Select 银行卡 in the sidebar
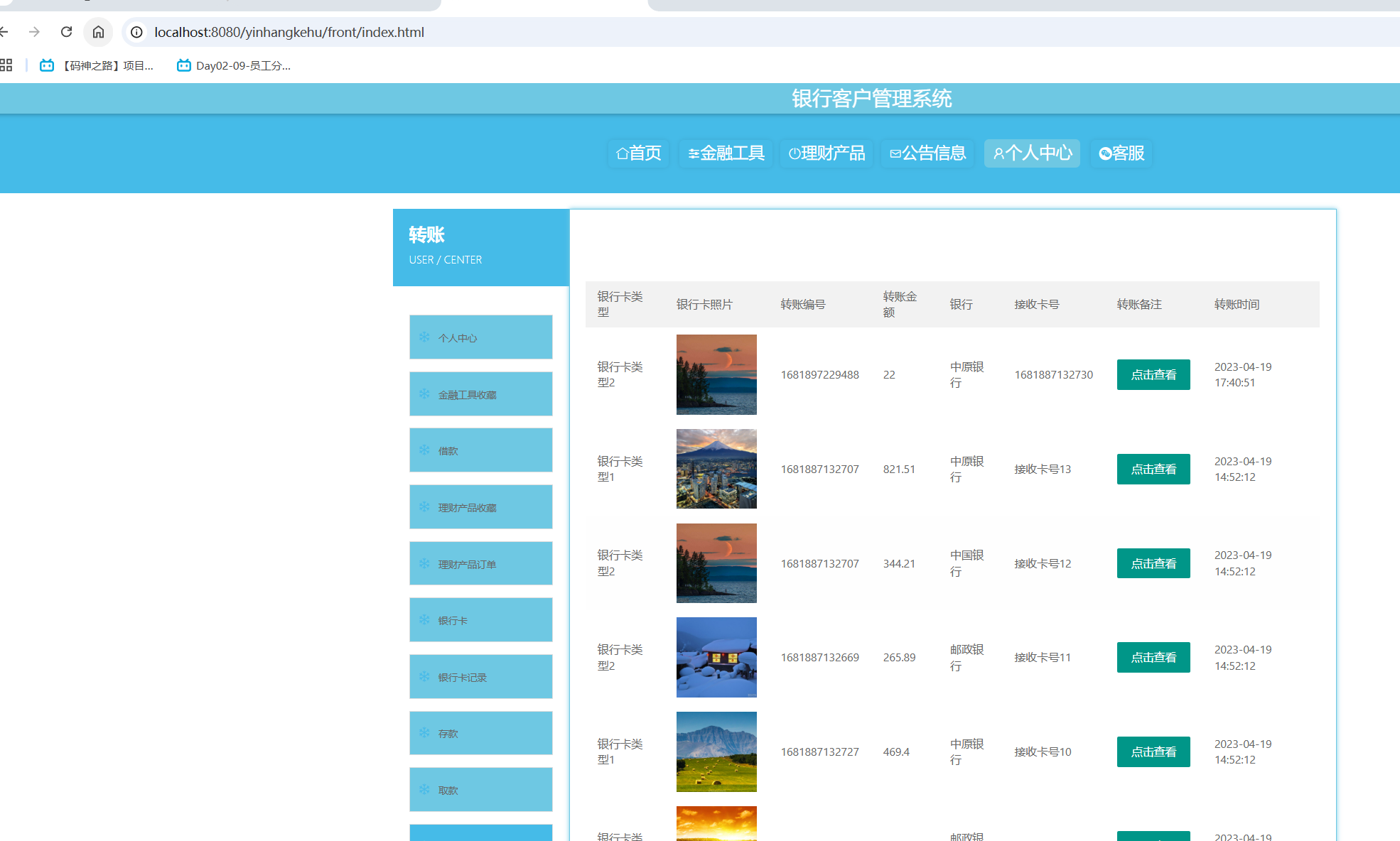 click(x=480, y=619)
